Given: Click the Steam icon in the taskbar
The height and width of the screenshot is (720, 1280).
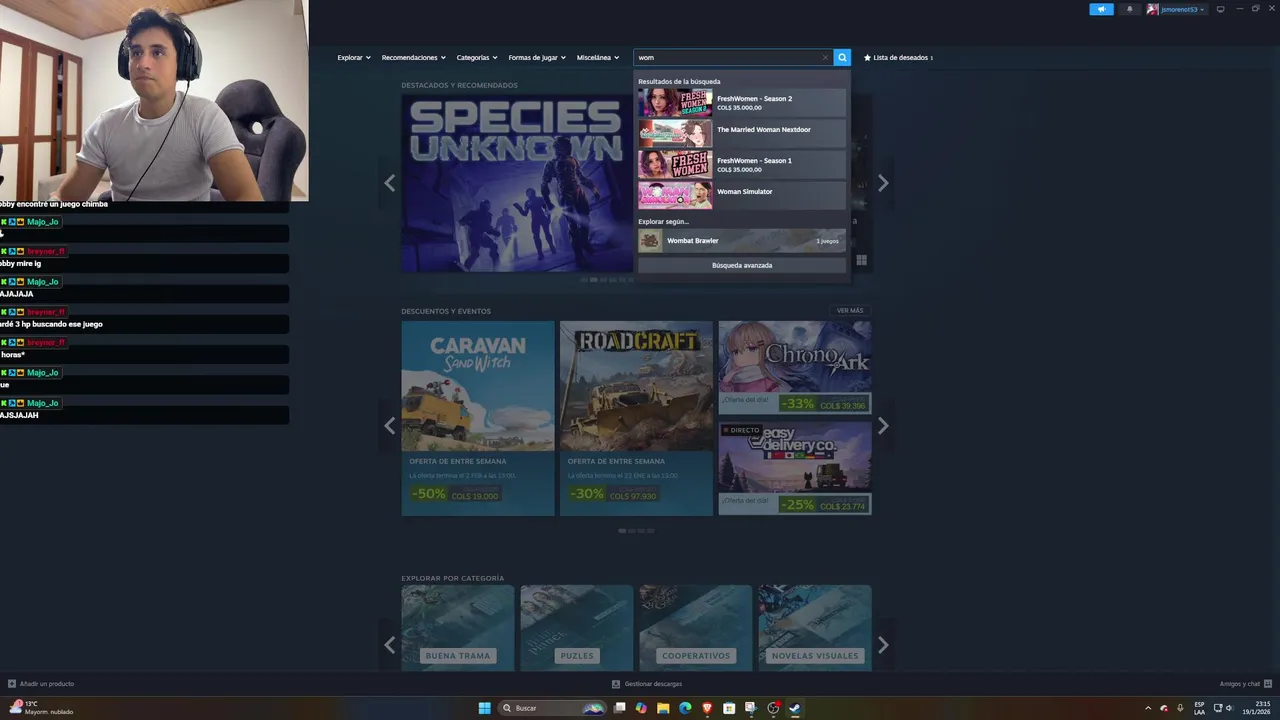Looking at the screenshot, I should (795, 708).
